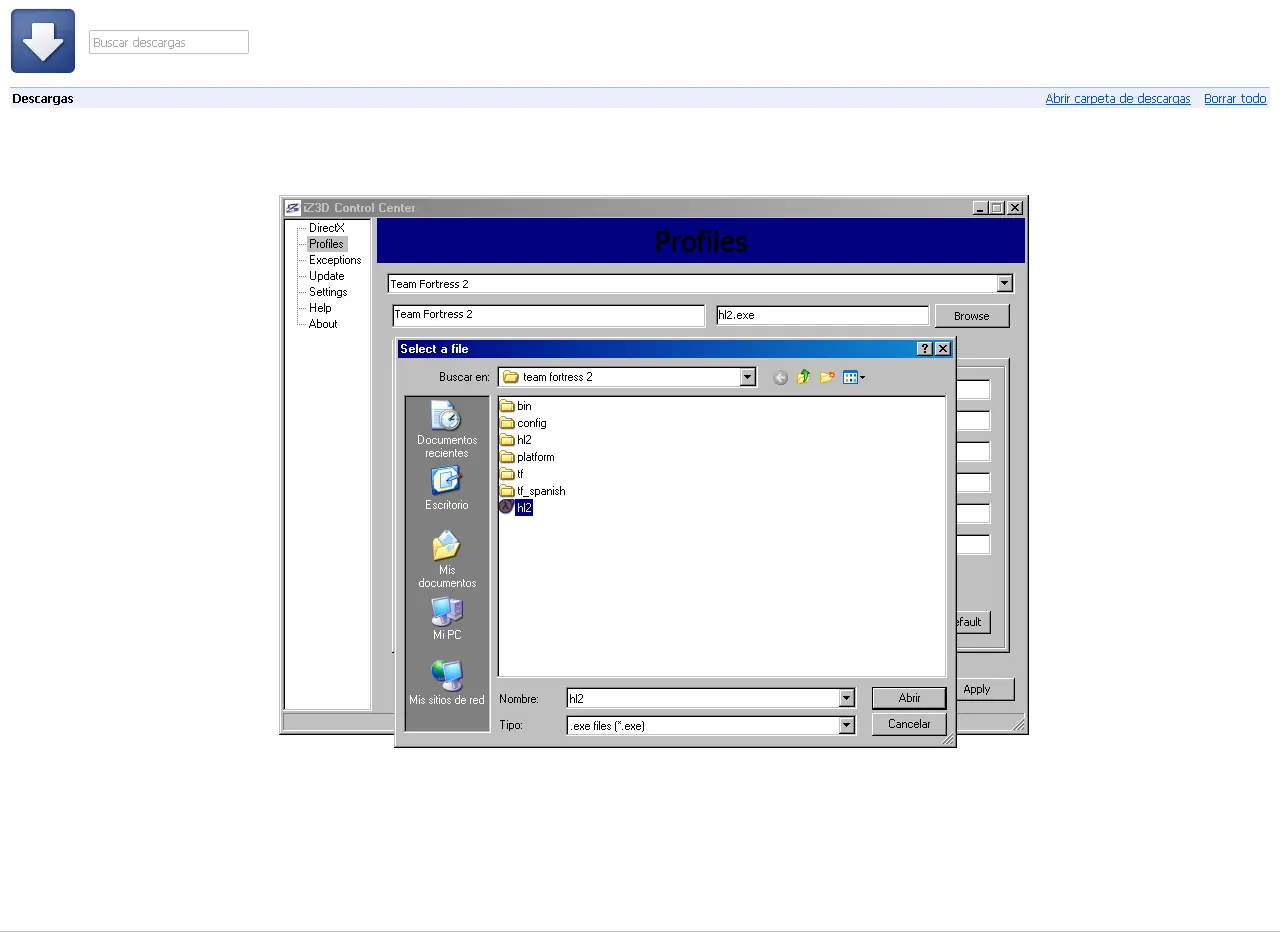The width and height of the screenshot is (1280, 933).
Task: Click the Team Fortress 2 profile name field
Action: [548, 315]
